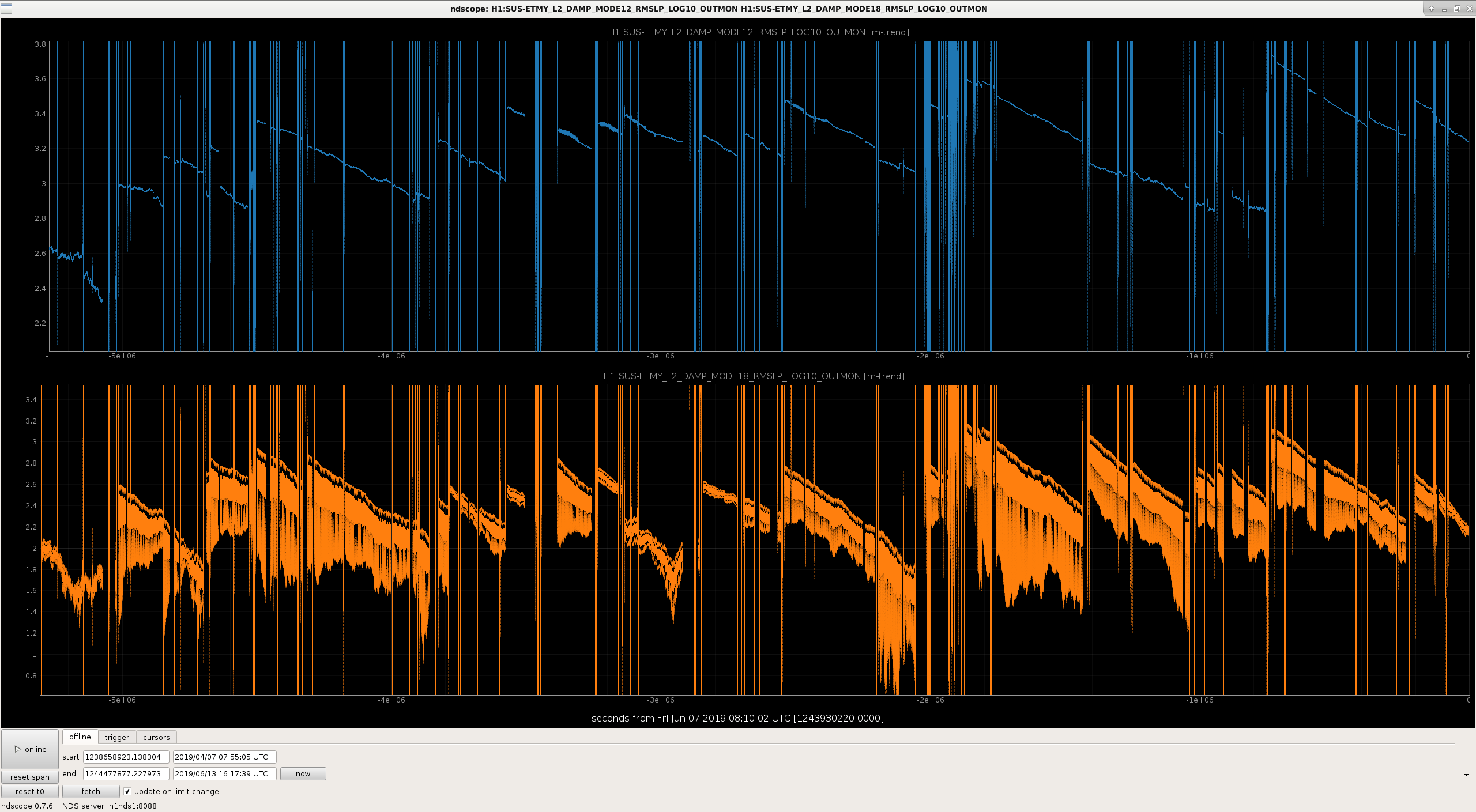The image size is (1476, 812).
Task: Click the MODE12 plot title label
Action: (x=758, y=32)
